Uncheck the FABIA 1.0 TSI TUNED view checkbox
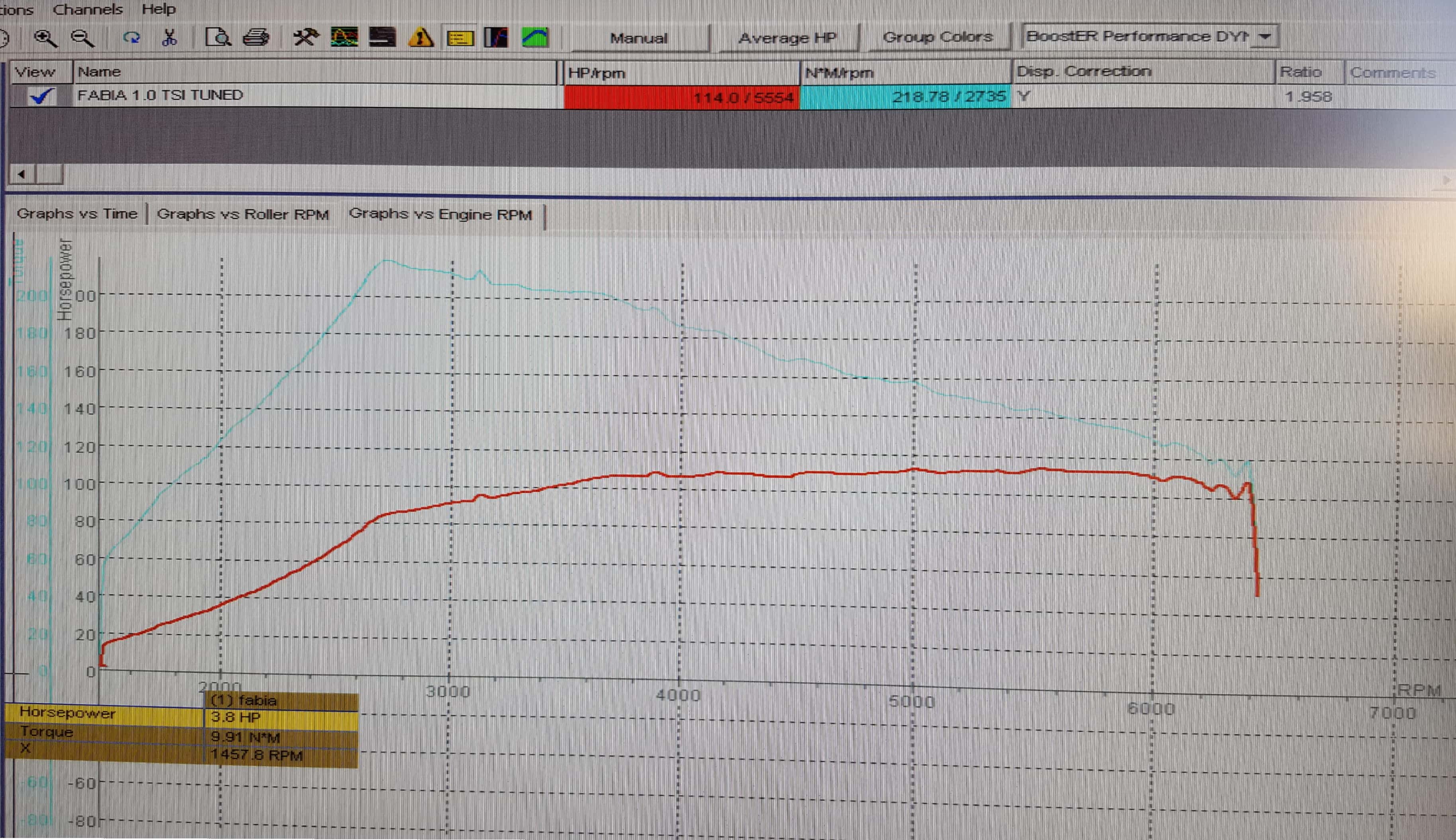The width and height of the screenshot is (1456, 840). pos(41,96)
